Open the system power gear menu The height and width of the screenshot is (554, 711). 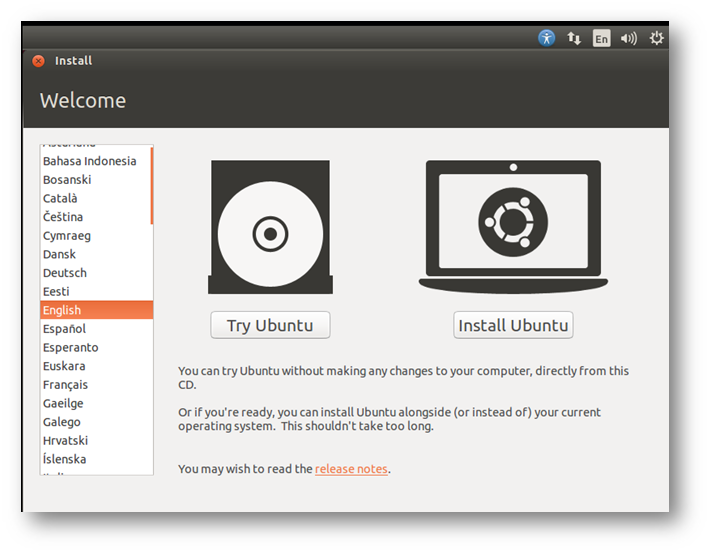(656, 38)
